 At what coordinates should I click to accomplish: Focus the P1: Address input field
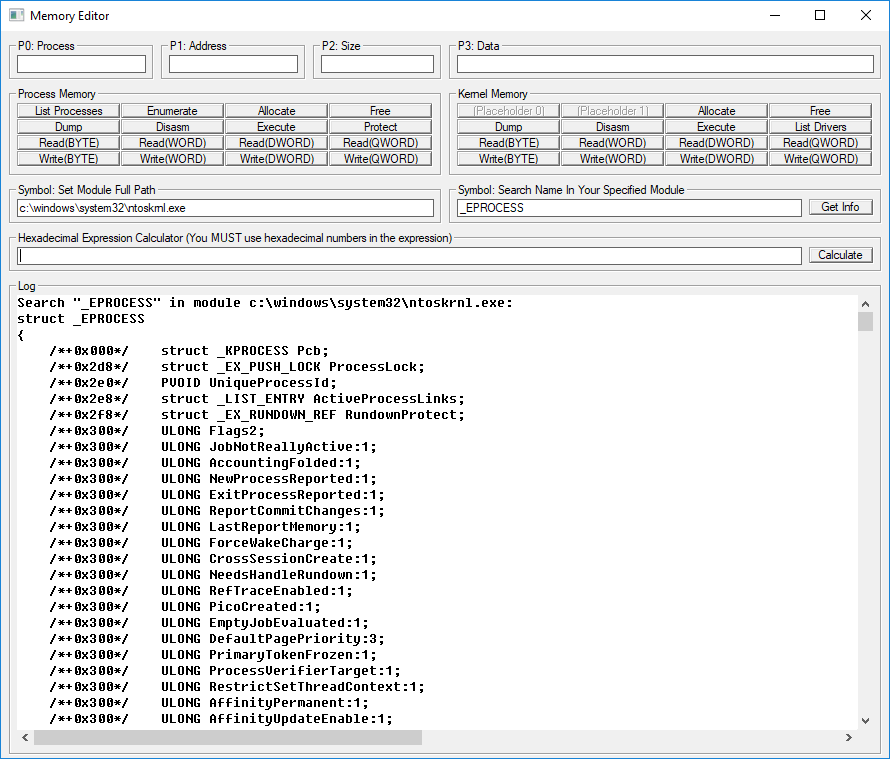point(233,64)
